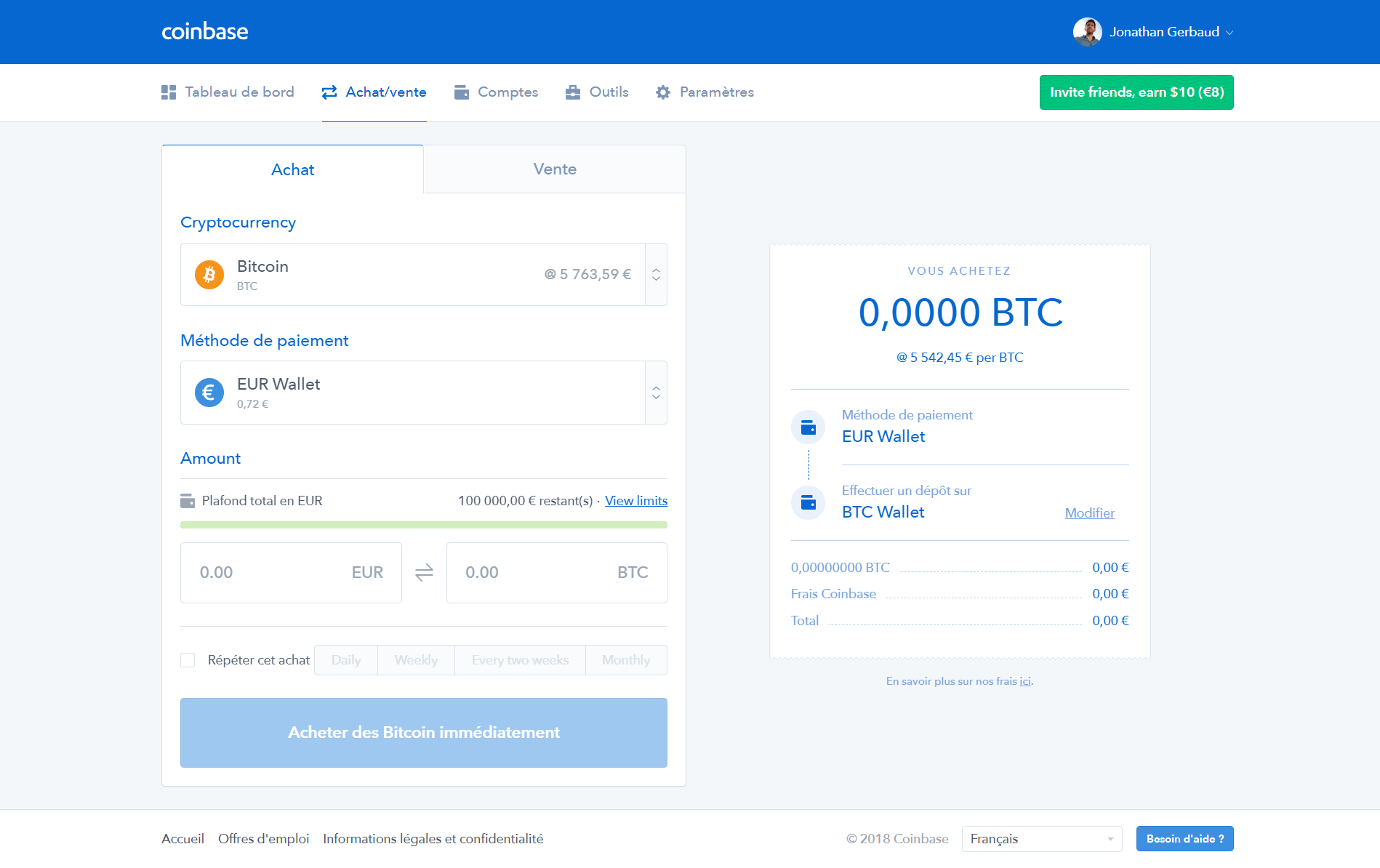
Task: Click Acheter des Bitcoin immédiatement button
Action: point(424,733)
